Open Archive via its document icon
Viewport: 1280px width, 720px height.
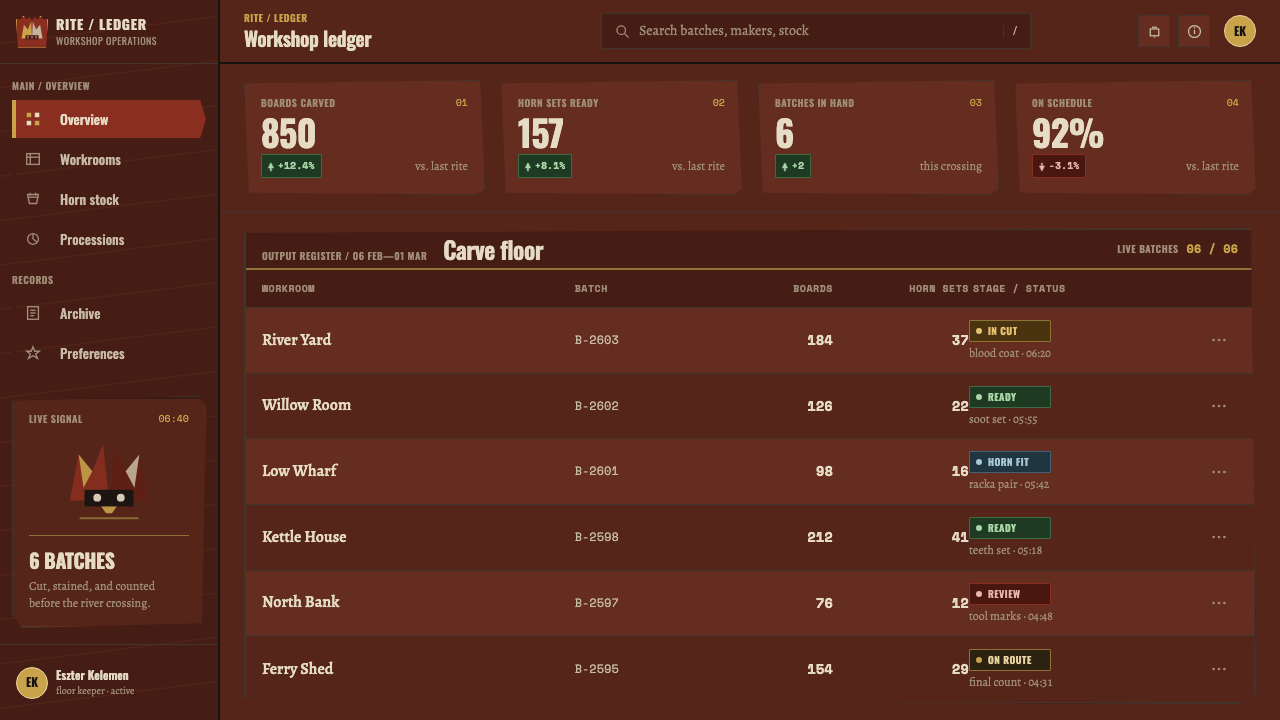[33, 313]
